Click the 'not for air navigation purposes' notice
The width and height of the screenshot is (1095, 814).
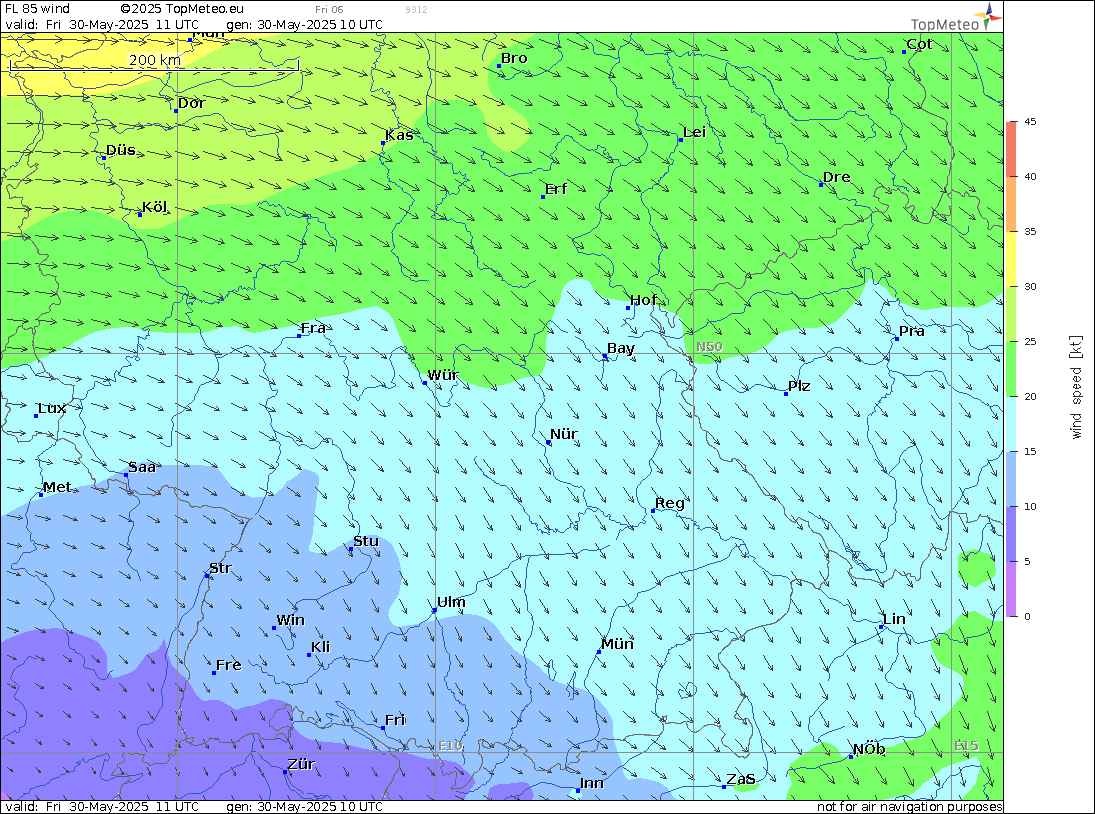(x=910, y=806)
